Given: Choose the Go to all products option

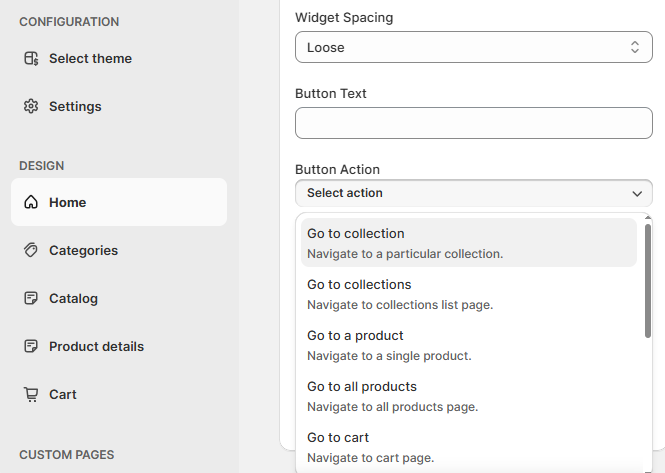Looking at the screenshot, I should pyautogui.click(x=469, y=396).
